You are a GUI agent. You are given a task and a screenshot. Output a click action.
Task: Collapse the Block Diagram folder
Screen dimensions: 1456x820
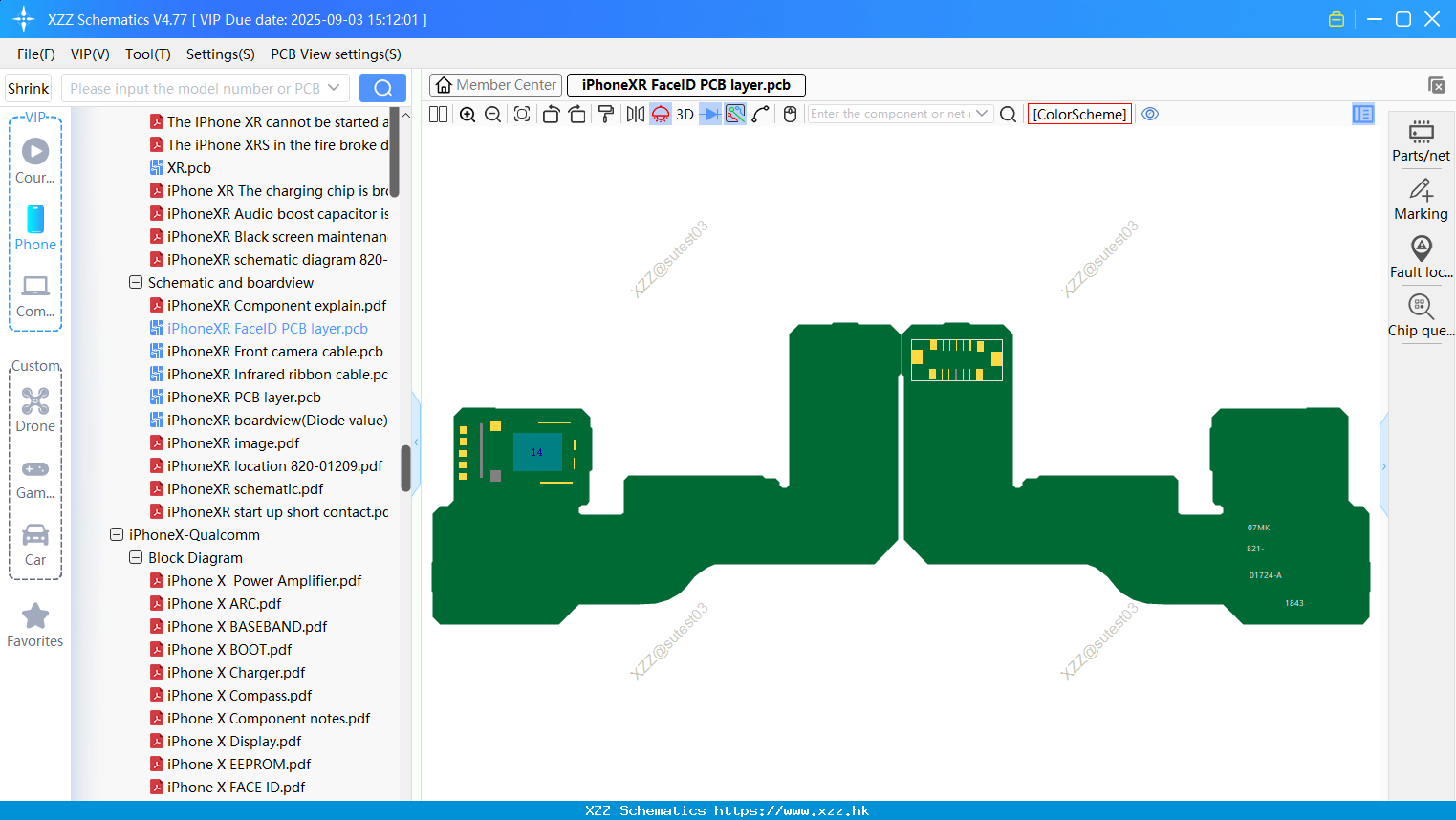pos(136,558)
